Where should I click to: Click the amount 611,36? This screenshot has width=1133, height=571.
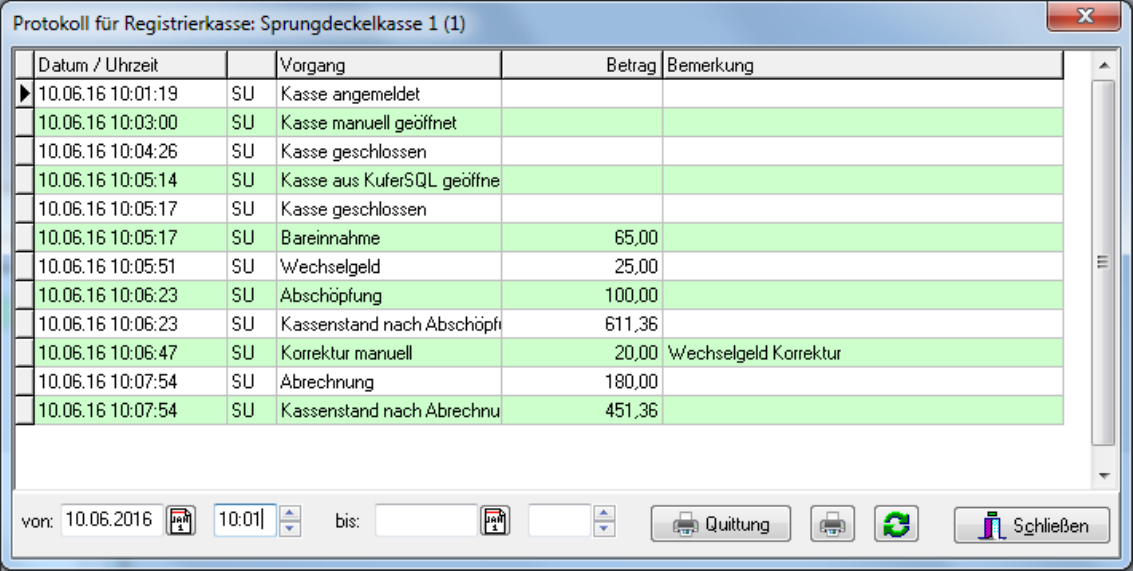632,325
